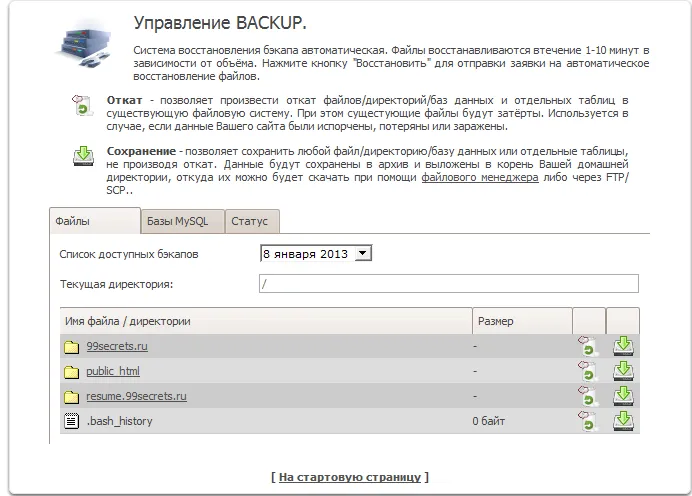Click save icon for public_html folder
The height and width of the screenshot is (496, 692).
click(624, 371)
